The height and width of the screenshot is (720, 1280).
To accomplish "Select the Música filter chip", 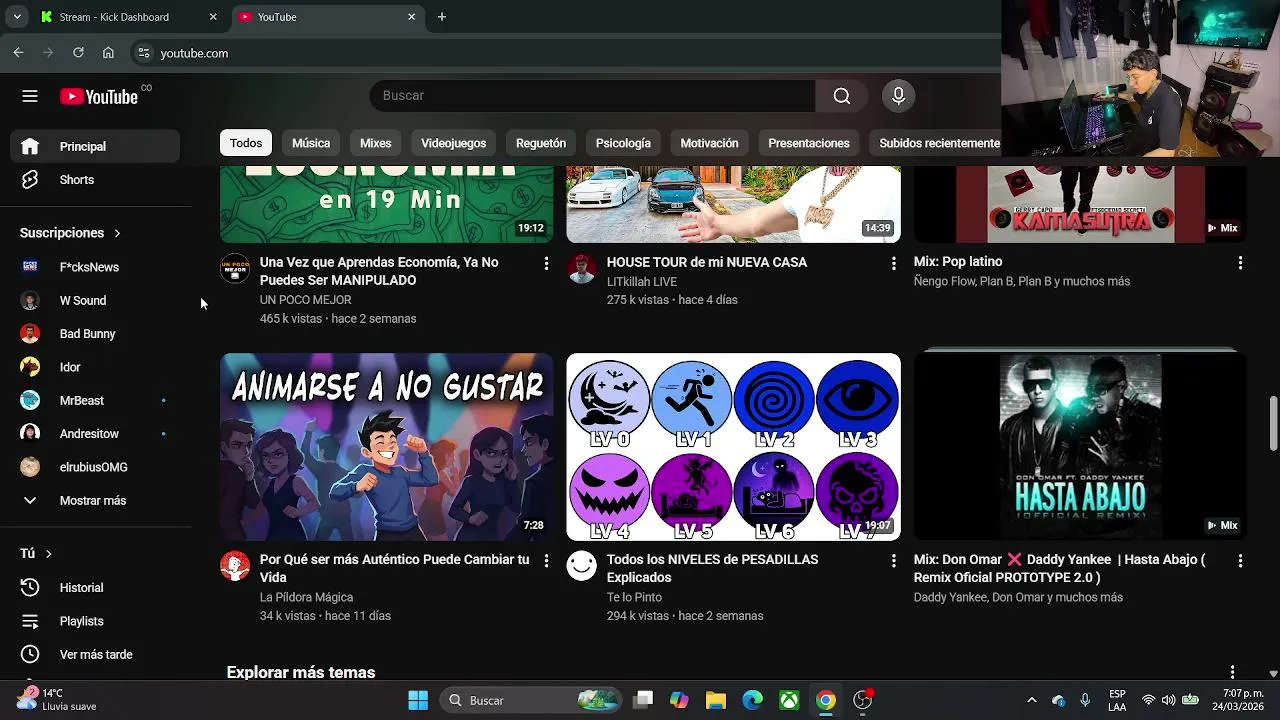I will point(311,143).
